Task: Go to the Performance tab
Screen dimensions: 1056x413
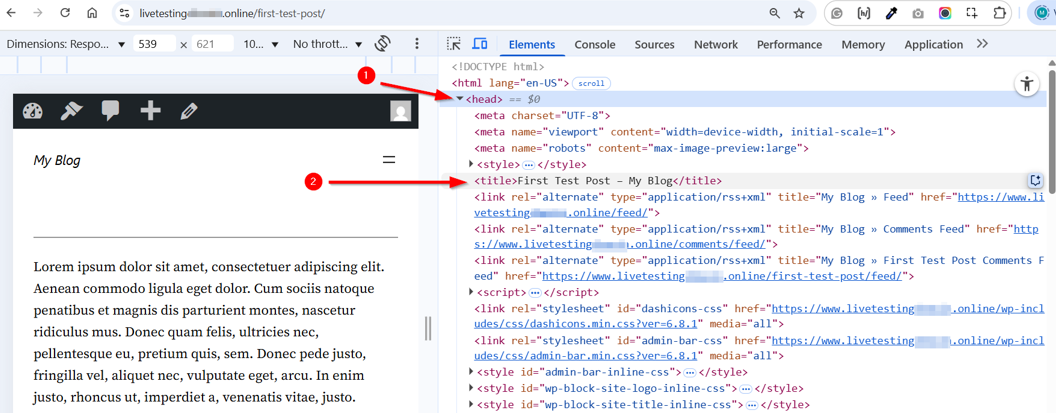Action: coord(789,44)
